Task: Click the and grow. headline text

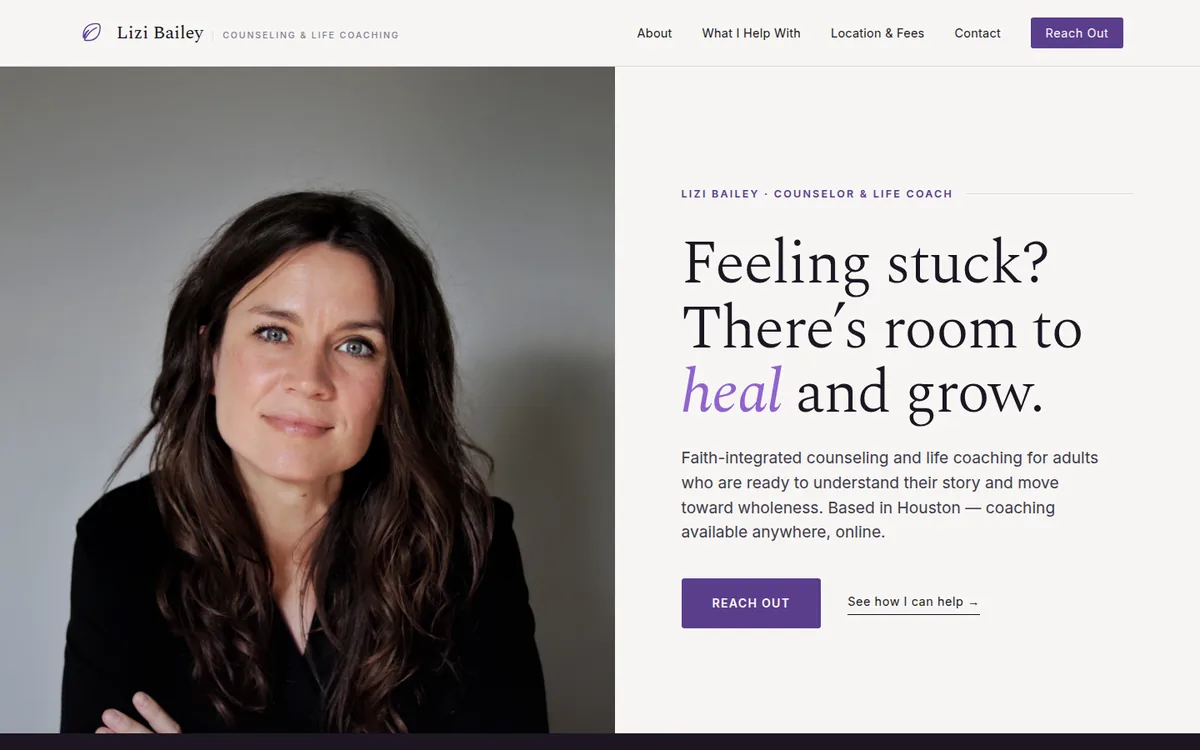Action: [x=920, y=394]
